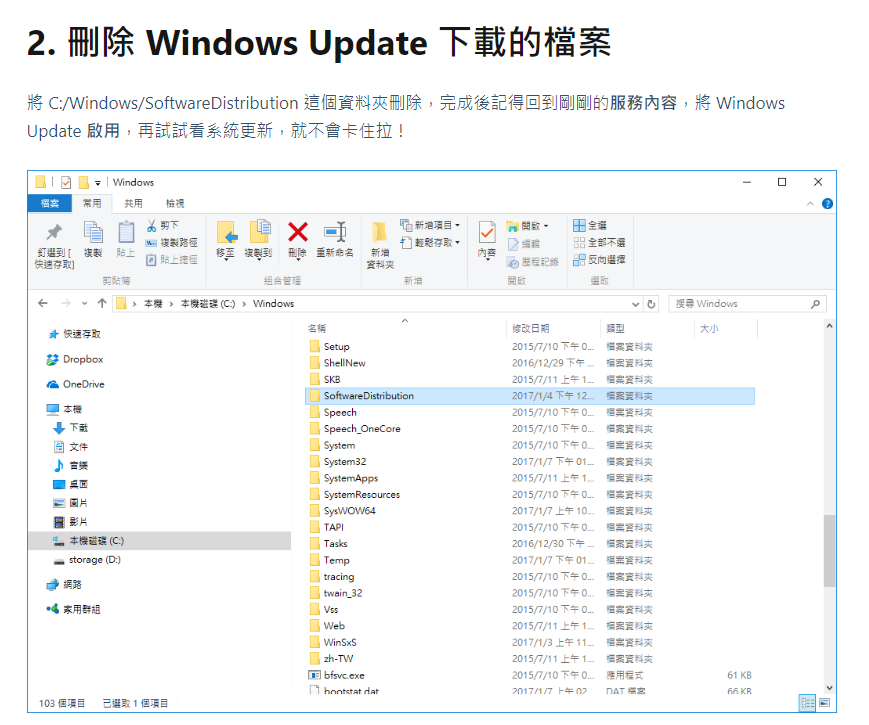Click scrollbar down arrow in file list

pyautogui.click(x=829, y=688)
